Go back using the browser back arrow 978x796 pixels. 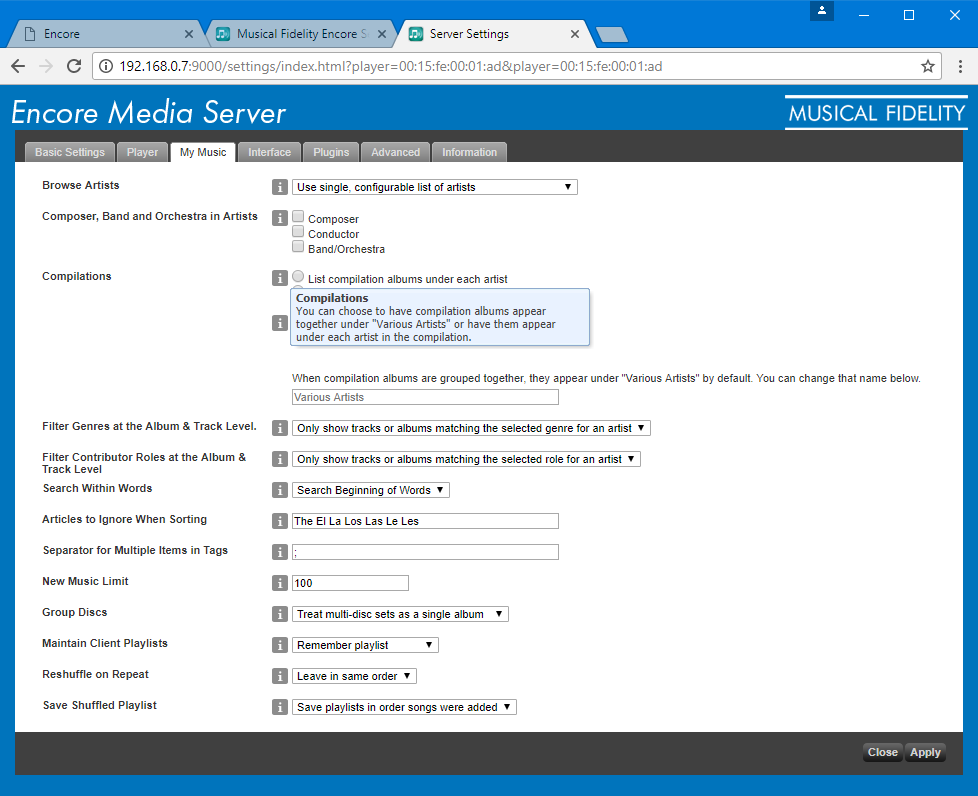click(x=18, y=66)
